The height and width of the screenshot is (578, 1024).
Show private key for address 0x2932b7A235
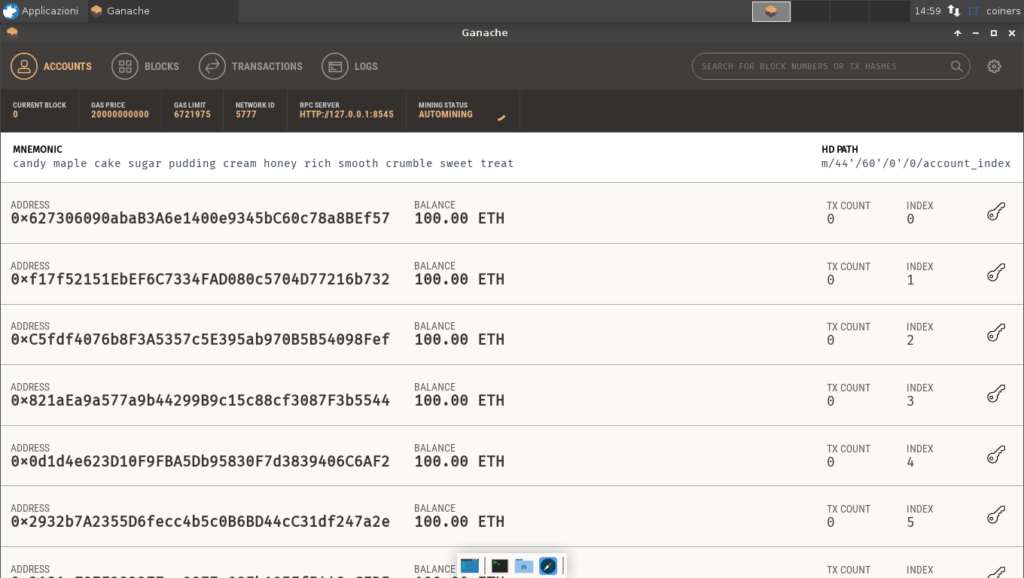pos(996,515)
